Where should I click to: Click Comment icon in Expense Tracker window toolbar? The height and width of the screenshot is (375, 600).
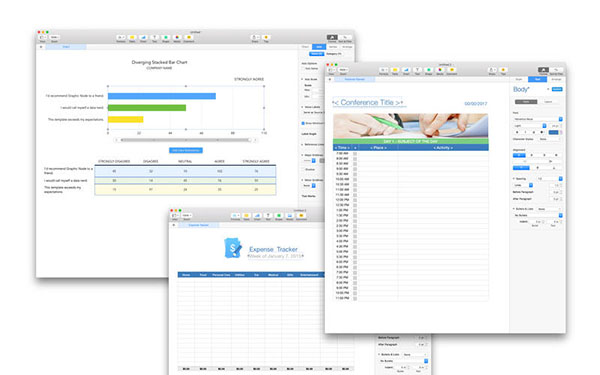tap(301, 216)
